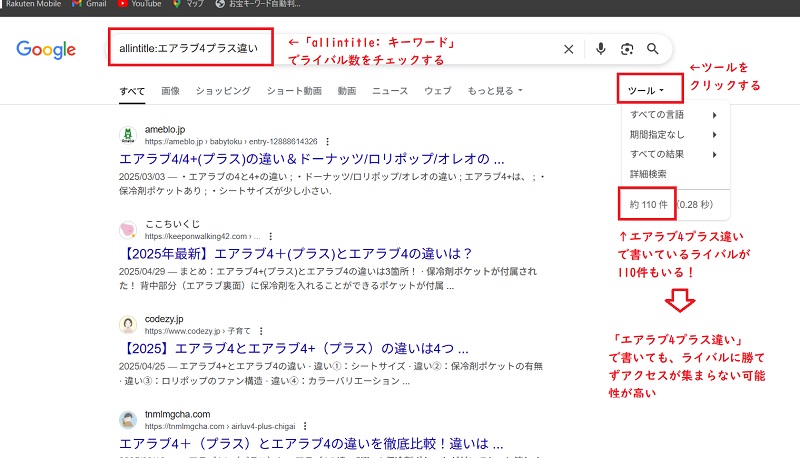Click the Google logo
The height and width of the screenshot is (458, 800).
pos(46,49)
